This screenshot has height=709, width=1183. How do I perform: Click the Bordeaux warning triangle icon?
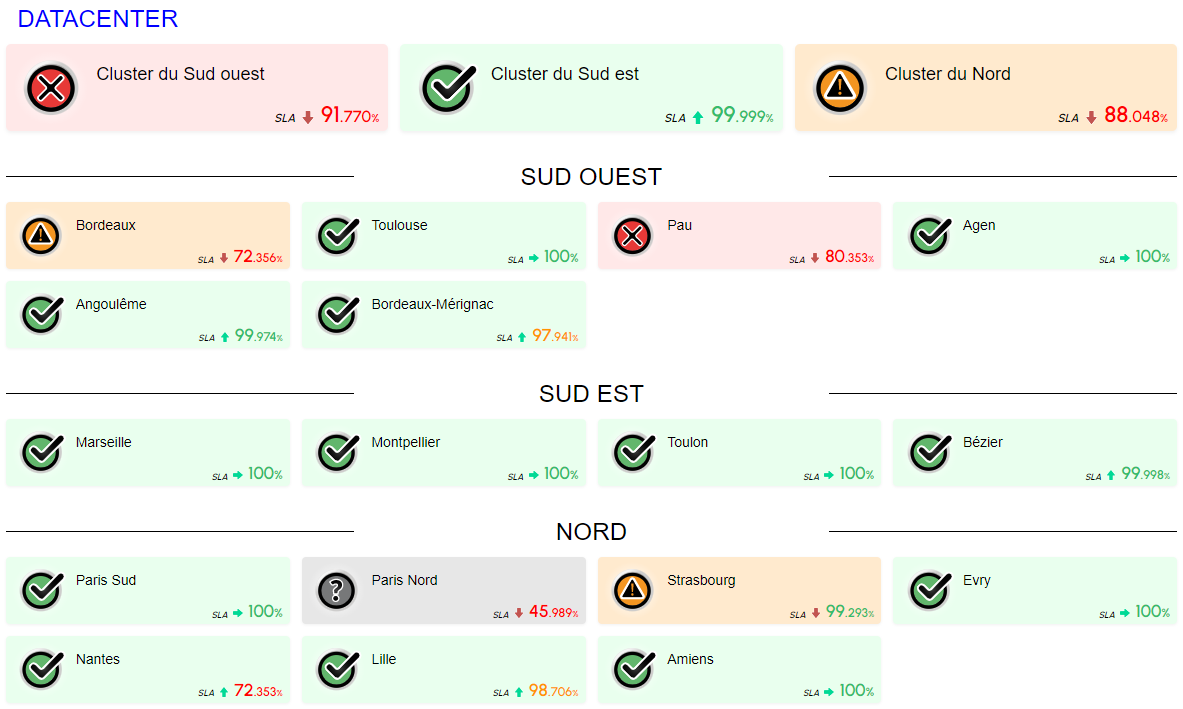[x=41, y=236]
